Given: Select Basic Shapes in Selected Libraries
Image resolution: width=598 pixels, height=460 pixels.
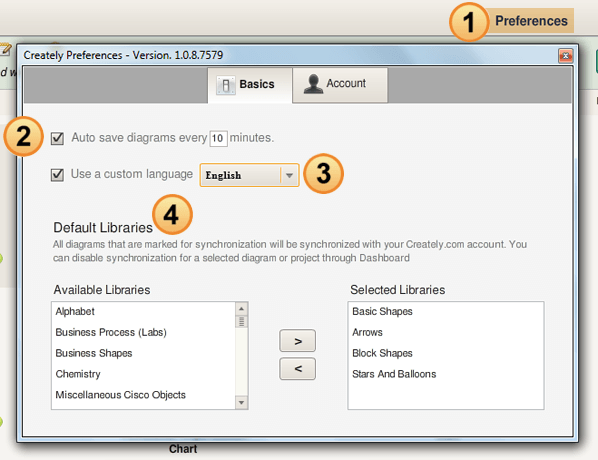Looking at the screenshot, I should click(x=445, y=311).
